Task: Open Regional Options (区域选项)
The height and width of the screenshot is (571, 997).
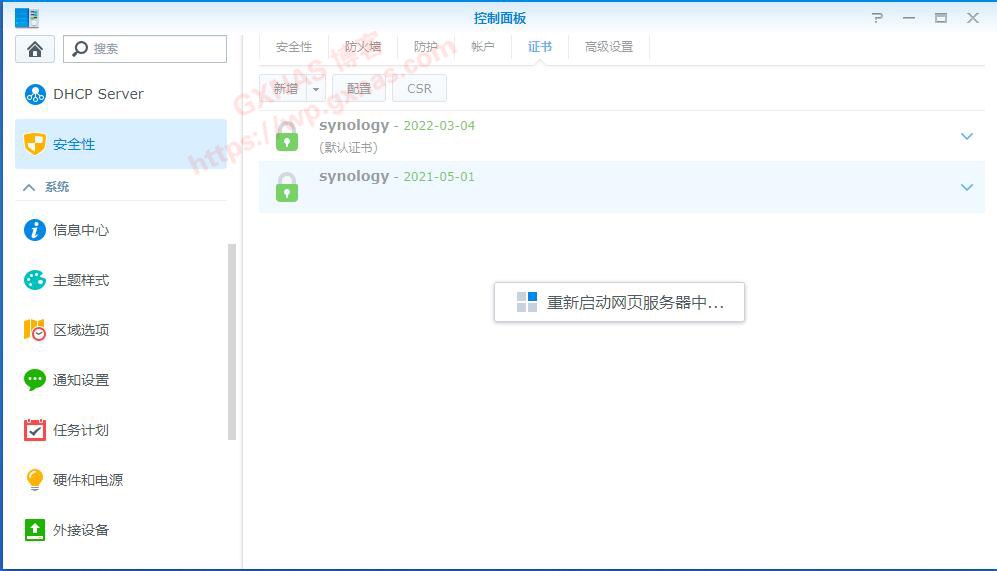Action: (x=80, y=330)
